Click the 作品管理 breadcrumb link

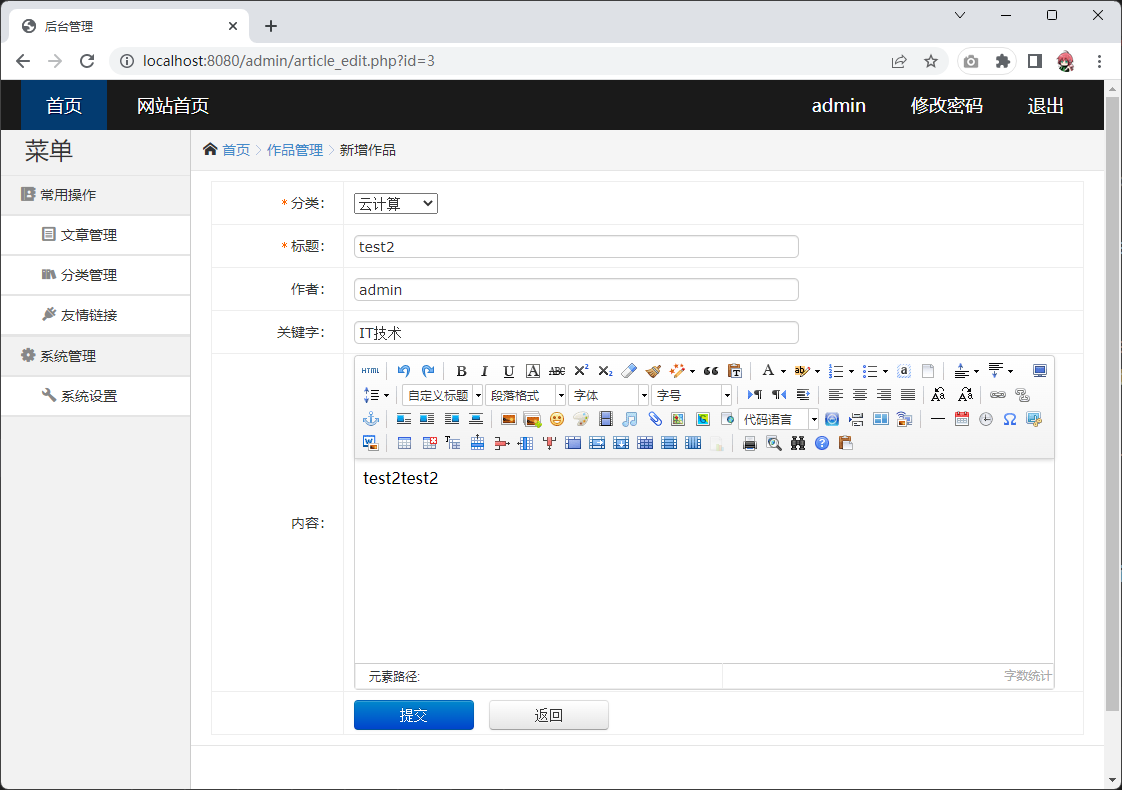295,150
